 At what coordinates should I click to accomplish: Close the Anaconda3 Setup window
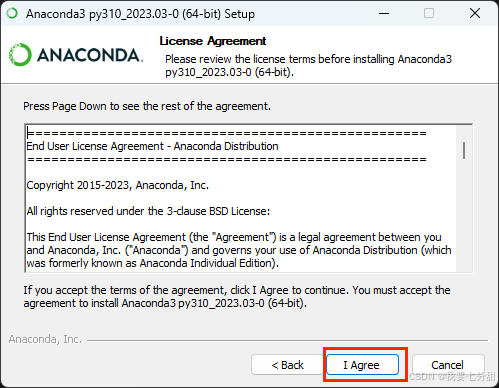click(x=475, y=14)
